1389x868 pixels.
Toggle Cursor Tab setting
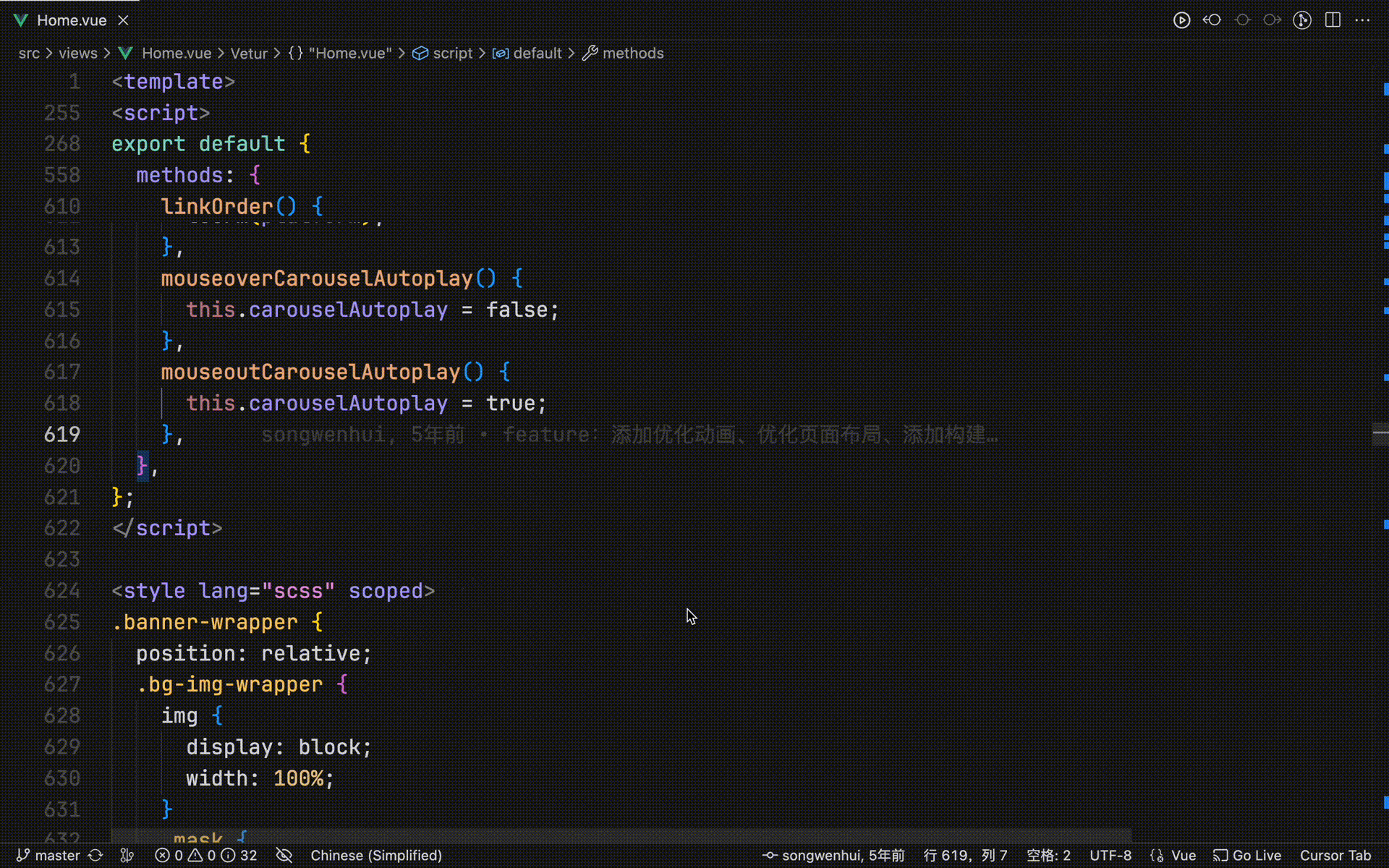1335,856
